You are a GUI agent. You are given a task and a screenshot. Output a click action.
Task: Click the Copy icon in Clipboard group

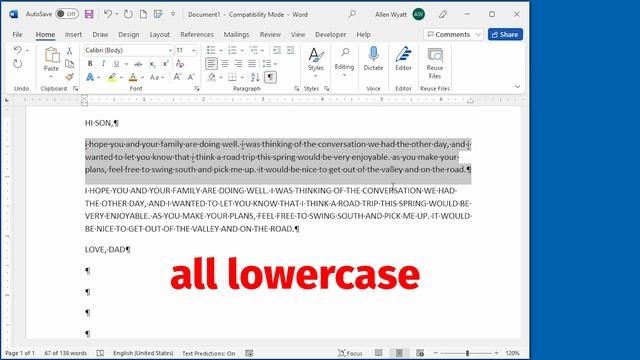point(69,64)
